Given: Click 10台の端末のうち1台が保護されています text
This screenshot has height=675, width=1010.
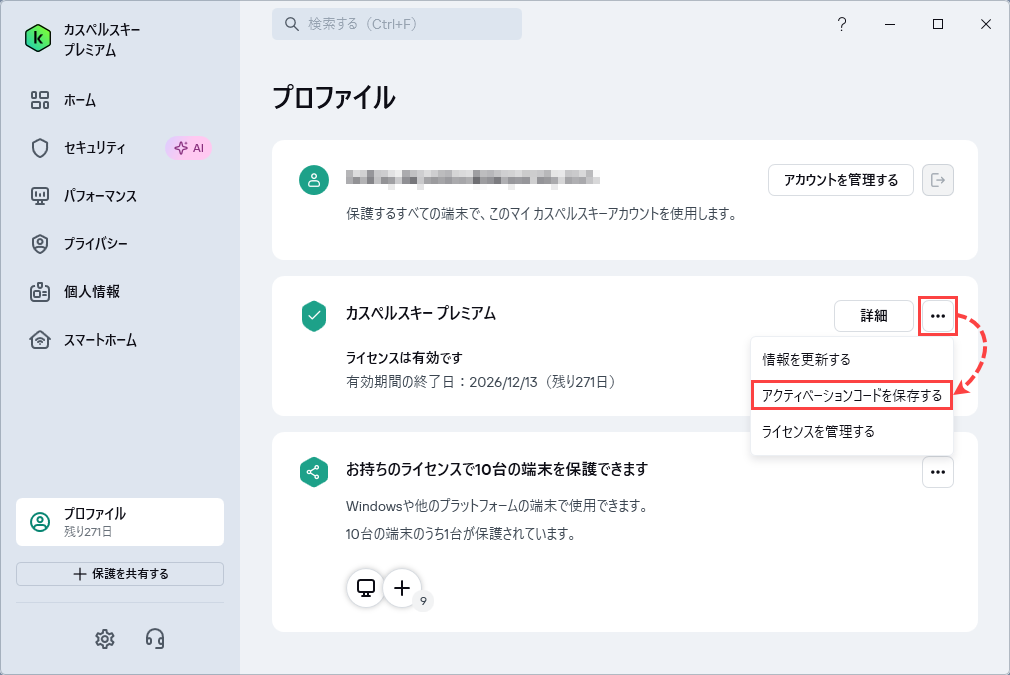Looking at the screenshot, I should tap(461, 534).
